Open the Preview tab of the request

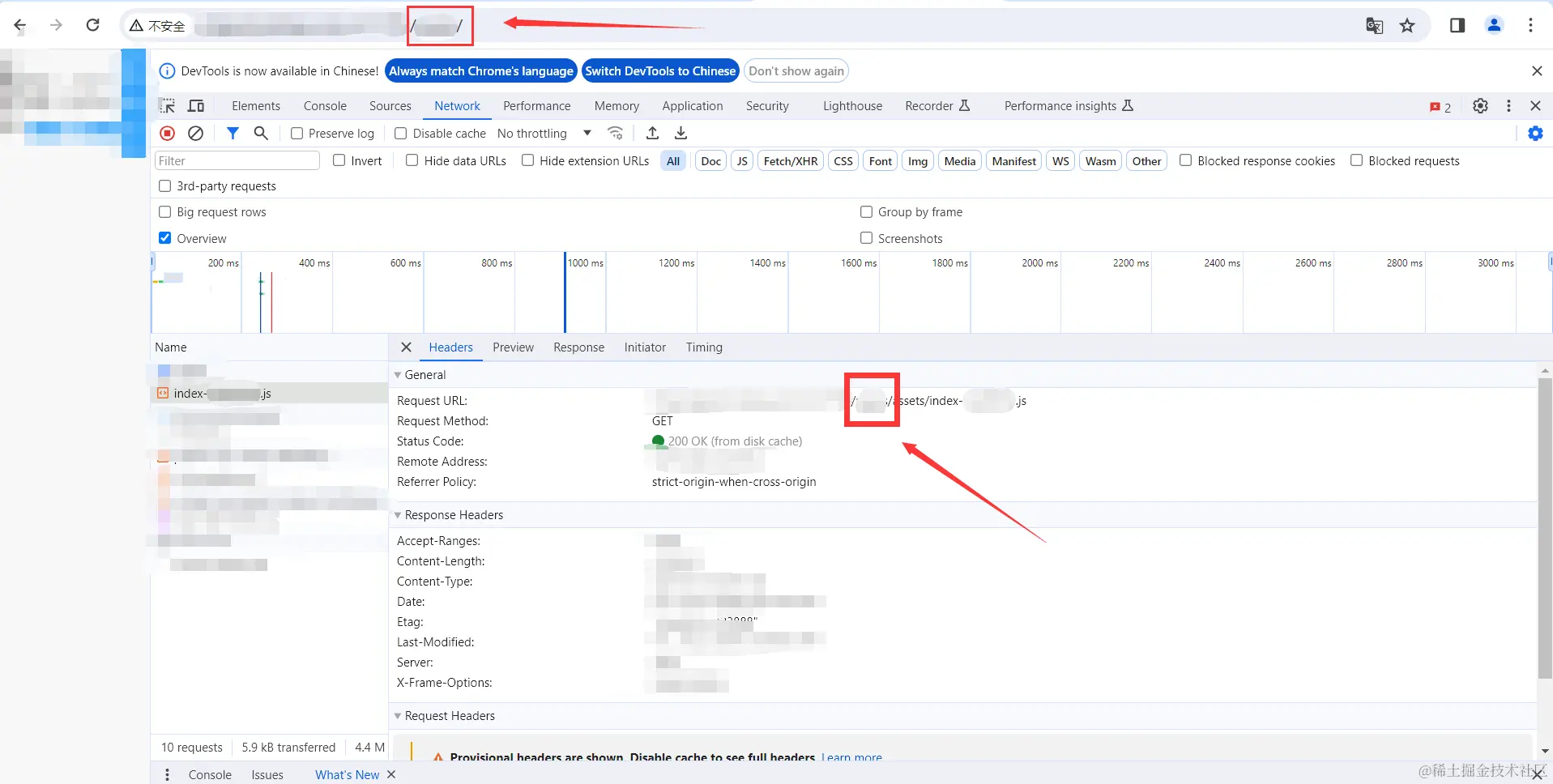(514, 347)
